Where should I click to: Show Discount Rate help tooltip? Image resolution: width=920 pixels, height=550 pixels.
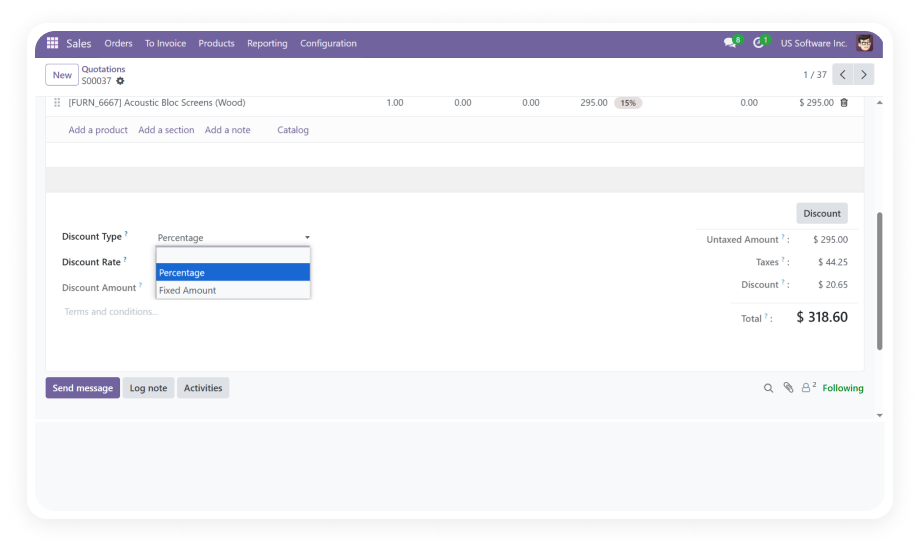click(x=125, y=259)
